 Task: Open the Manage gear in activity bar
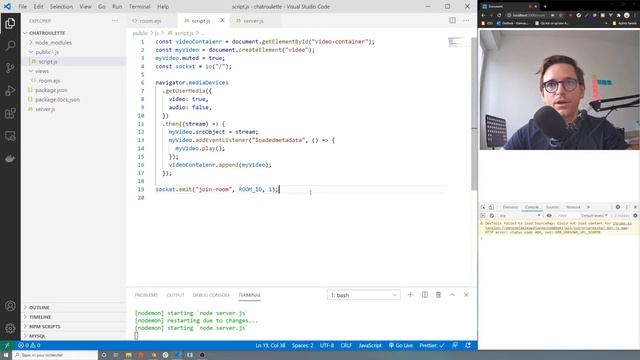[x=10, y=328]
